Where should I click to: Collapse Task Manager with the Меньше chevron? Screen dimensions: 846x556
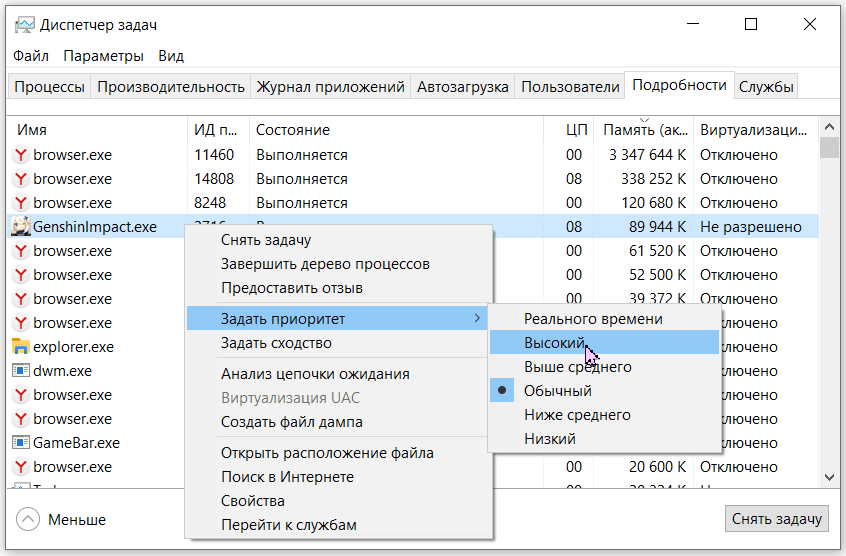(x=28, y=520)
